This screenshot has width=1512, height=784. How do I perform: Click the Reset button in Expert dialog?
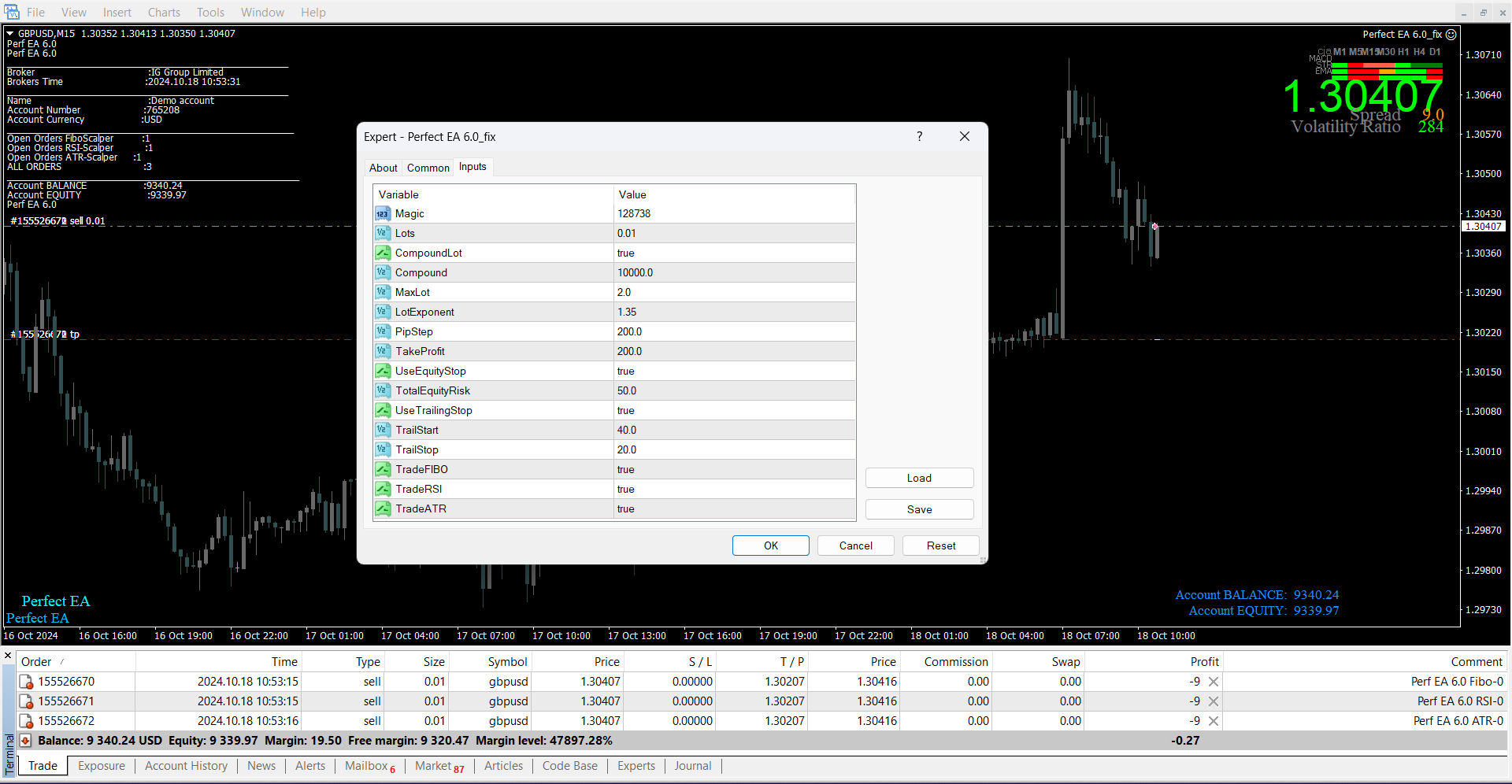click(940, 545)
